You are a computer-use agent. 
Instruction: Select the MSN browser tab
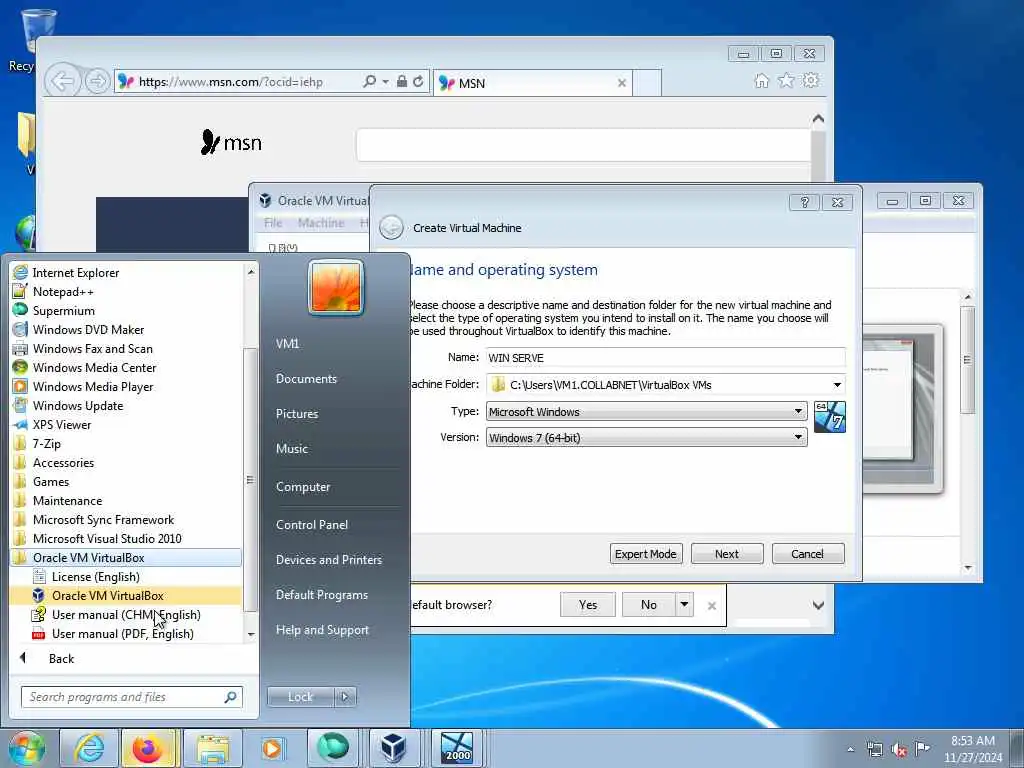tap(532, 83)
